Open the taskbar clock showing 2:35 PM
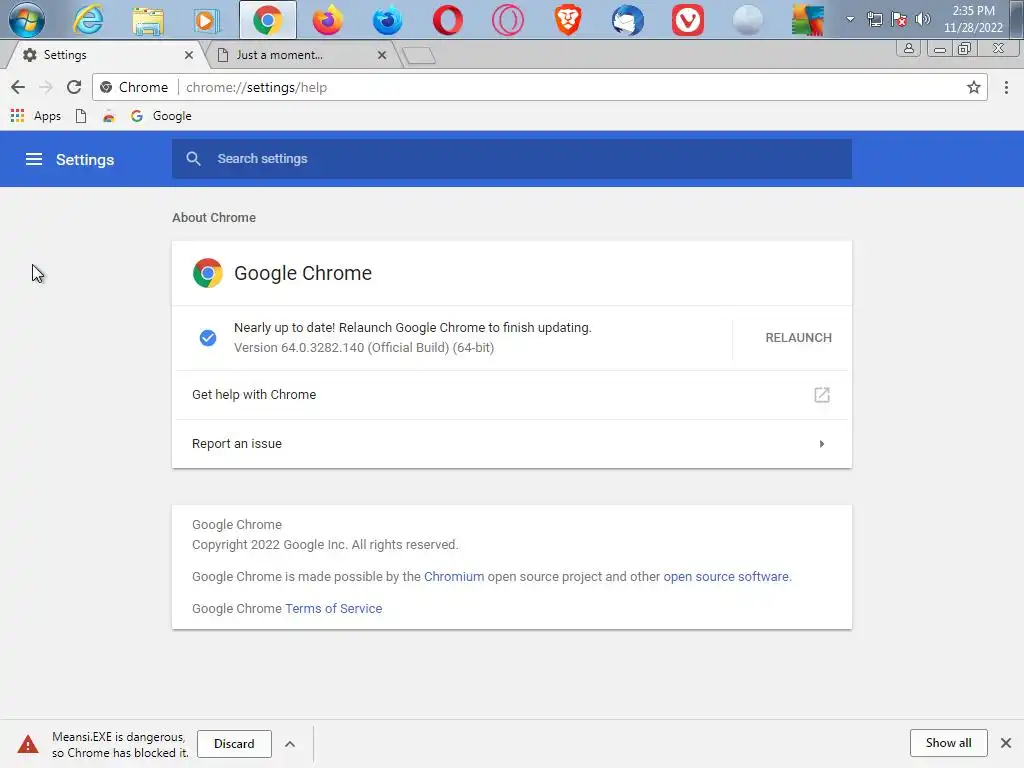The height and width of the screenshot is (768, 1024). click(x=973, y=19)
